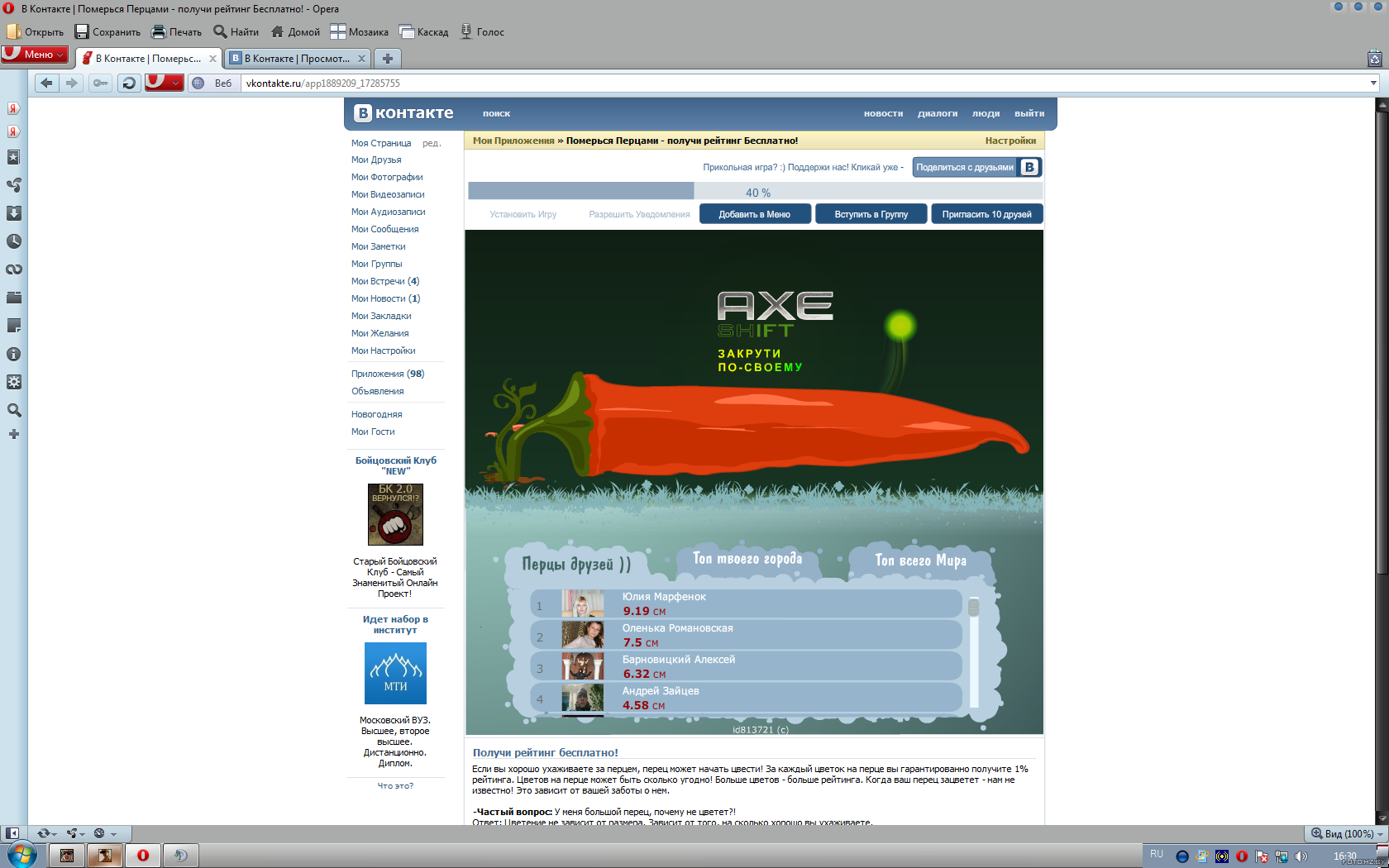
Task: Click the Save toolbar button
Action: click(108, 32)
